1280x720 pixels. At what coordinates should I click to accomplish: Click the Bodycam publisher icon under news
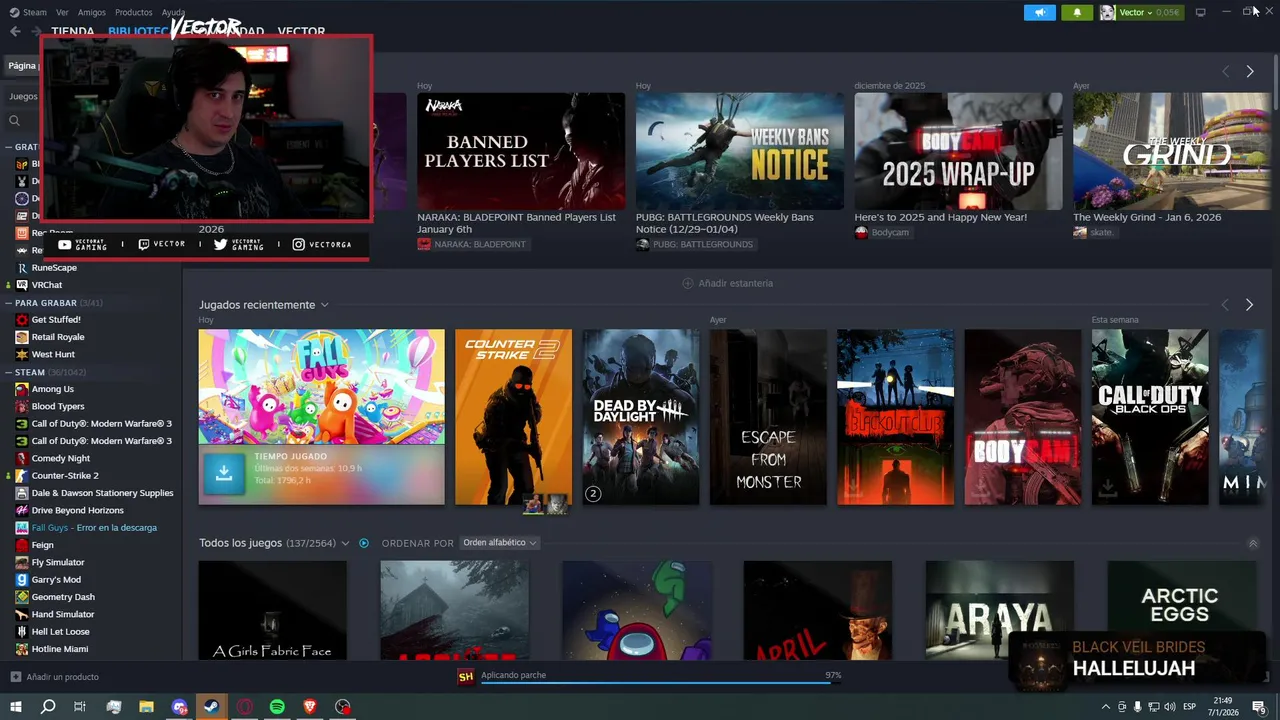861,232
